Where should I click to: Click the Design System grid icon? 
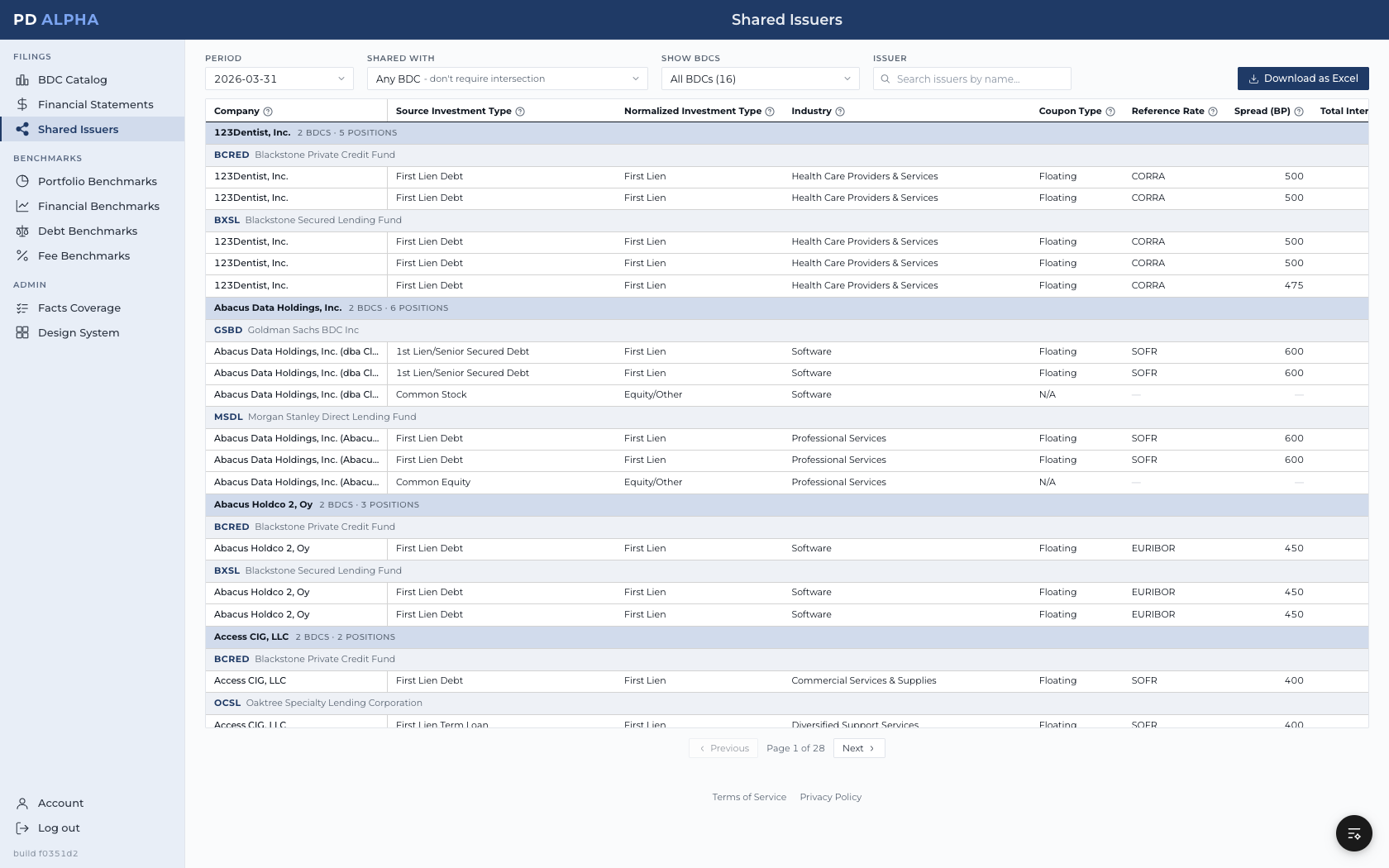click(x=22, y=333)
